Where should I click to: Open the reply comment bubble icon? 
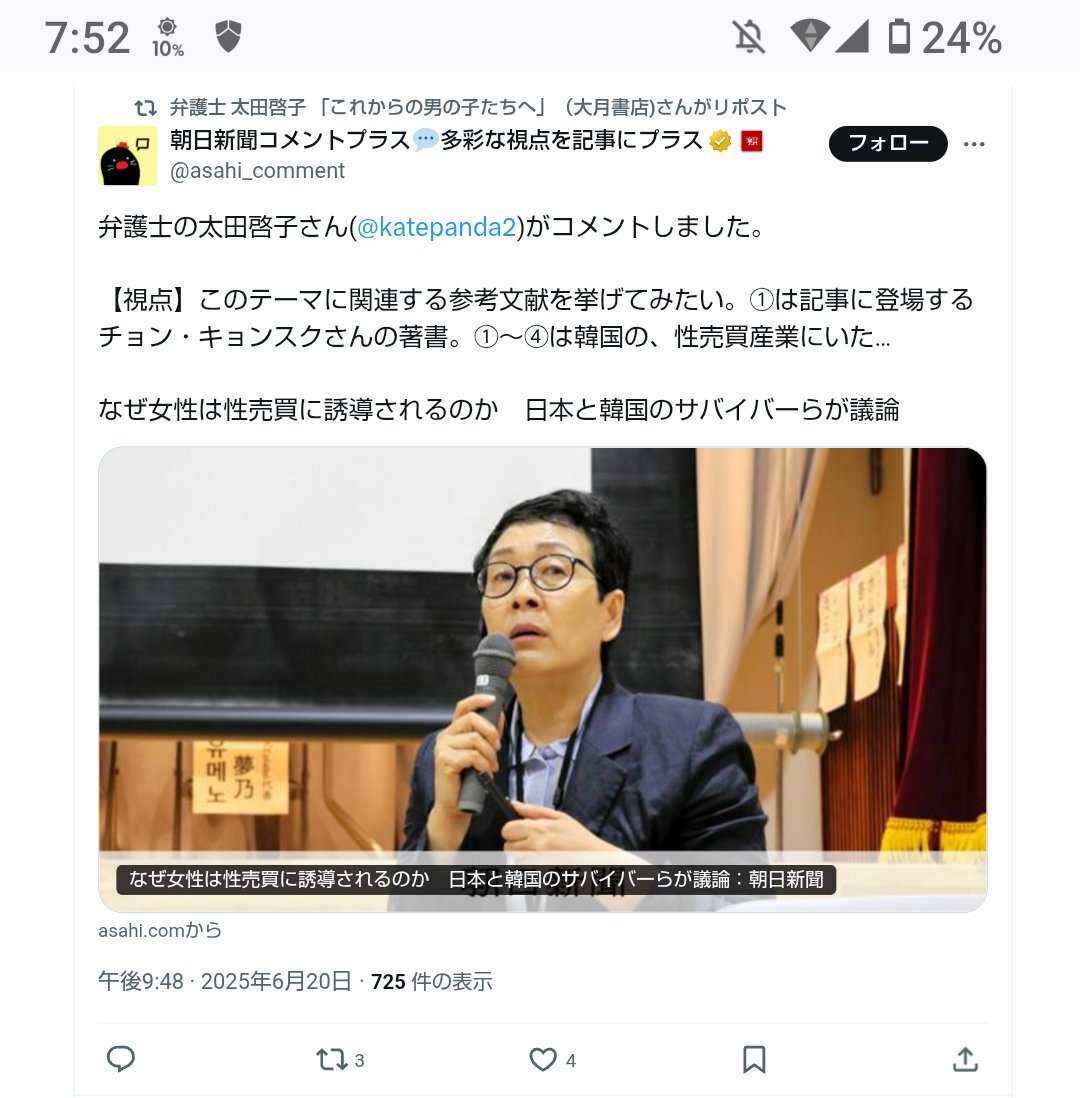(120, 1059)
